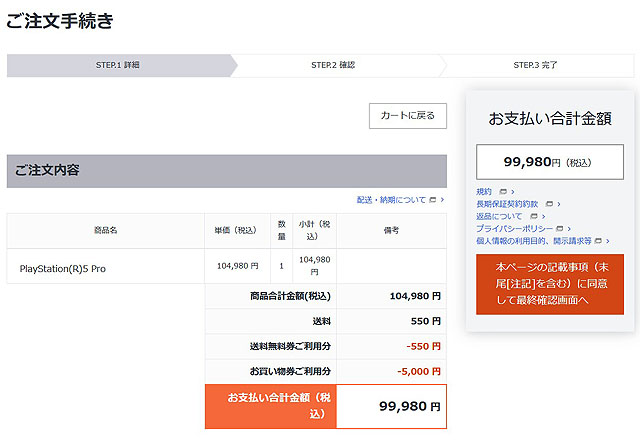The image size is (640, 442).
Task: Select the STEP.3 完了 progress step
Action: click(535, 65)
